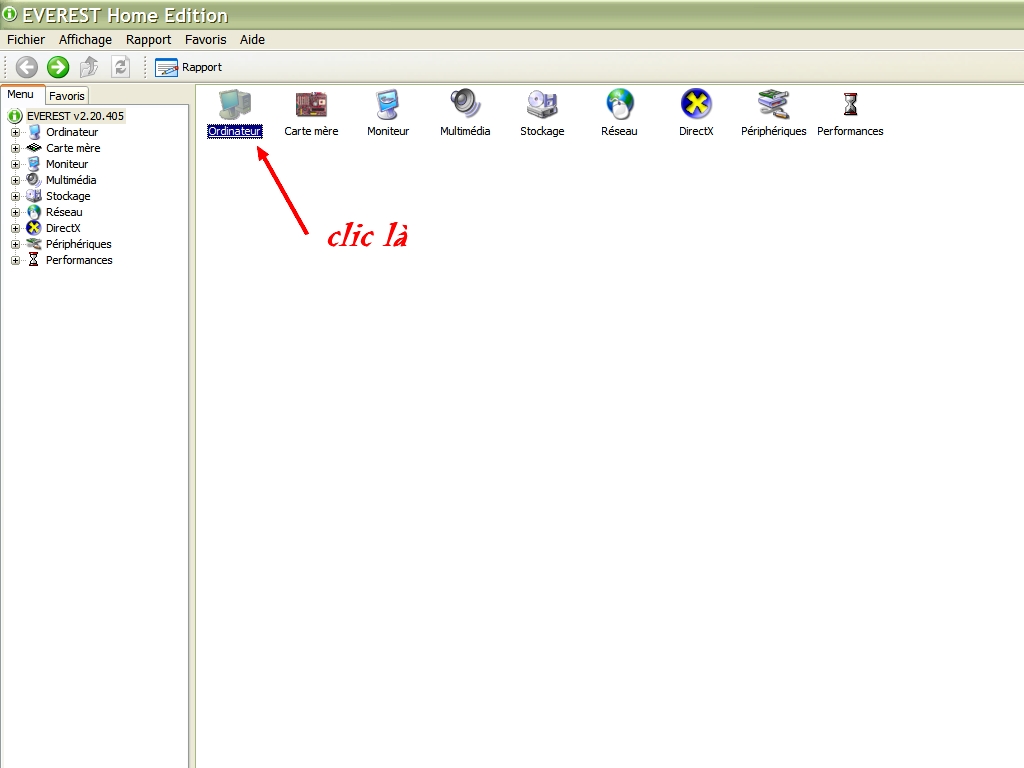The image size is (1024, 768).
Task: Open the Aide menu
Action: coord(252,40)
